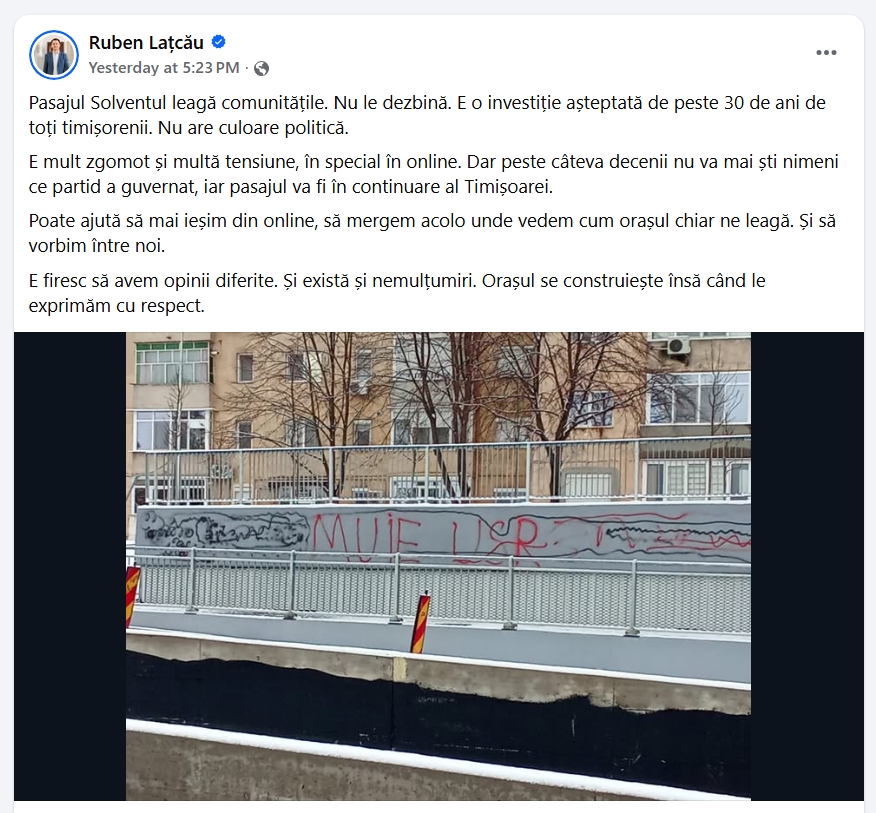Click the paragraph starting 'E firesc să avem'
Image resolution: width=876 pixels, height=813 pixels.
397,293
